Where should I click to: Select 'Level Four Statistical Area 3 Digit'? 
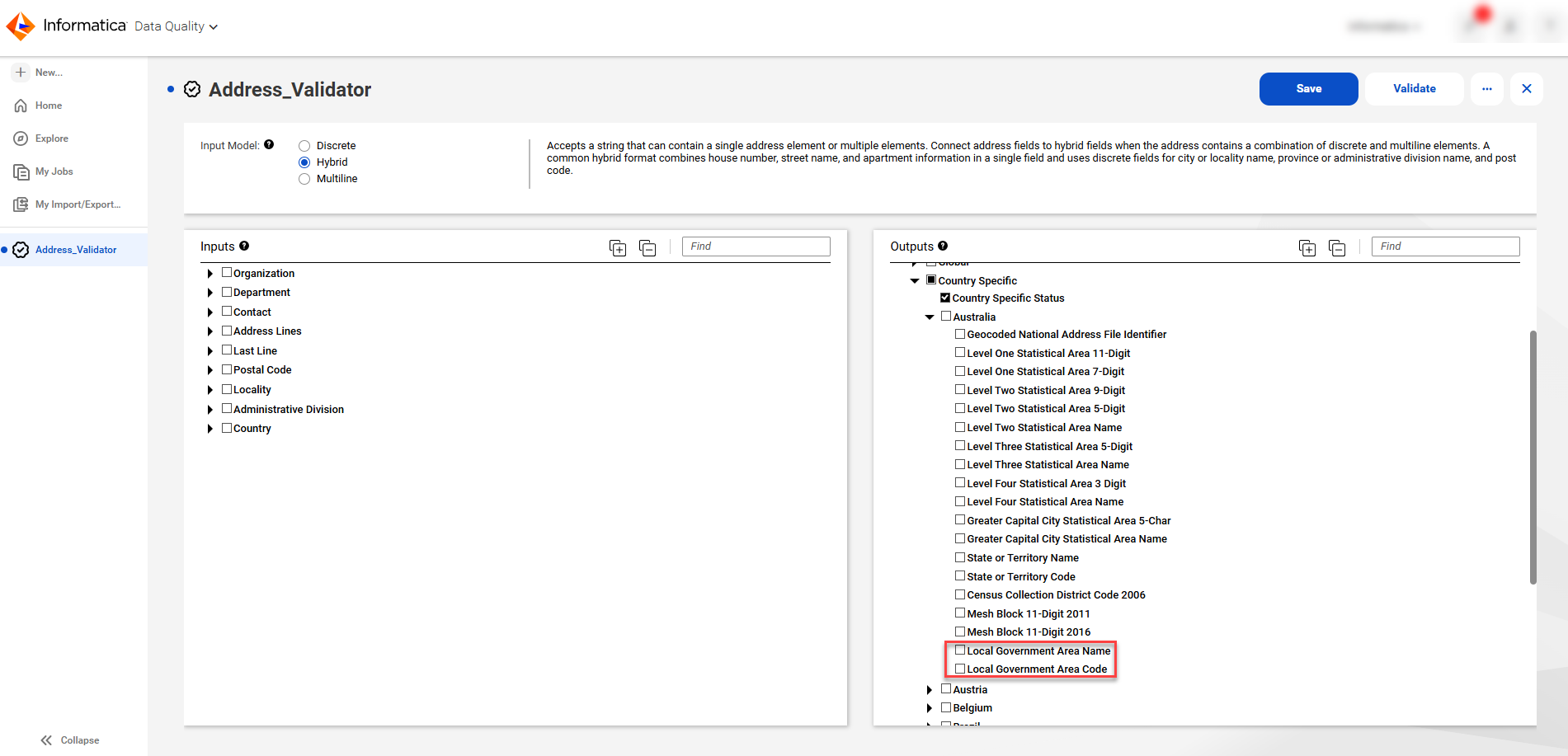(1046, 483)
